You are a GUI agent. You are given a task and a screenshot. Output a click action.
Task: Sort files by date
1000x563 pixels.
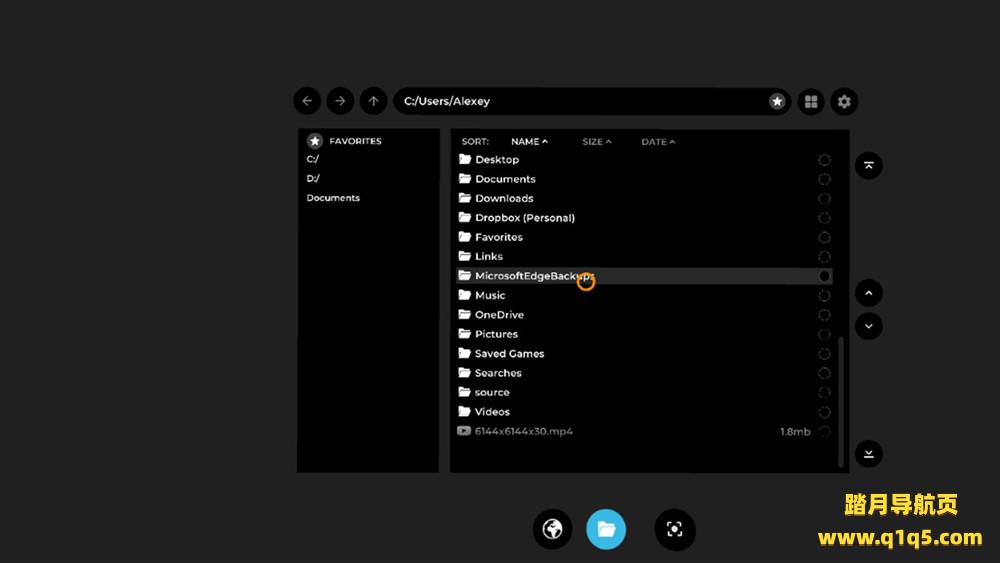click(x=658, y=142)
